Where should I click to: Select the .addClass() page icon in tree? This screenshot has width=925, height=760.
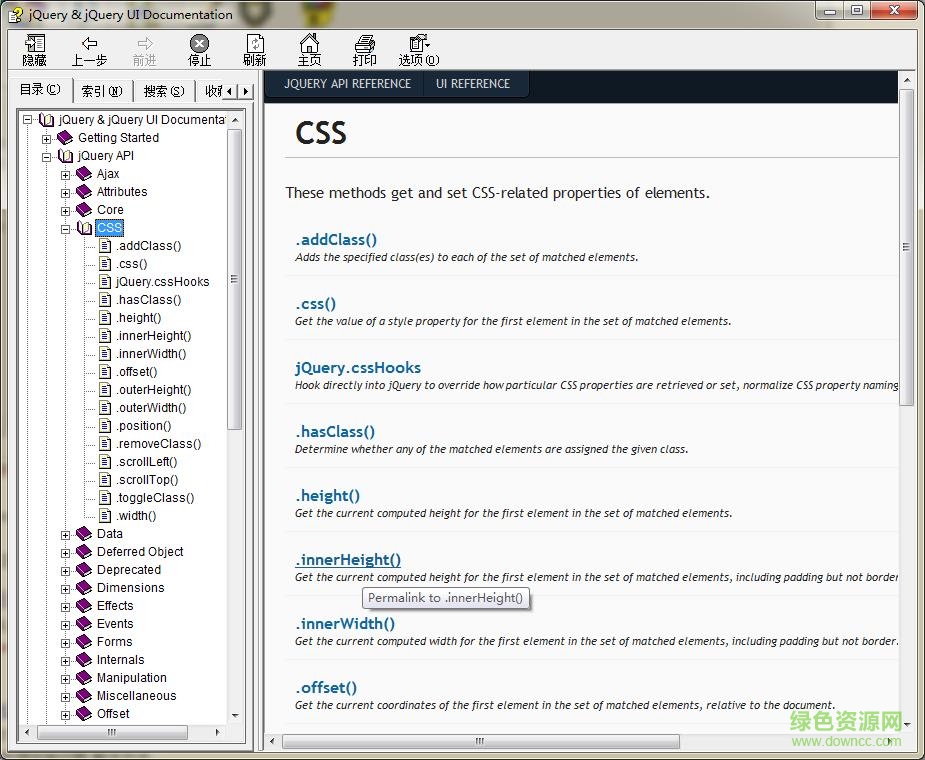click(x=104, y=246)
